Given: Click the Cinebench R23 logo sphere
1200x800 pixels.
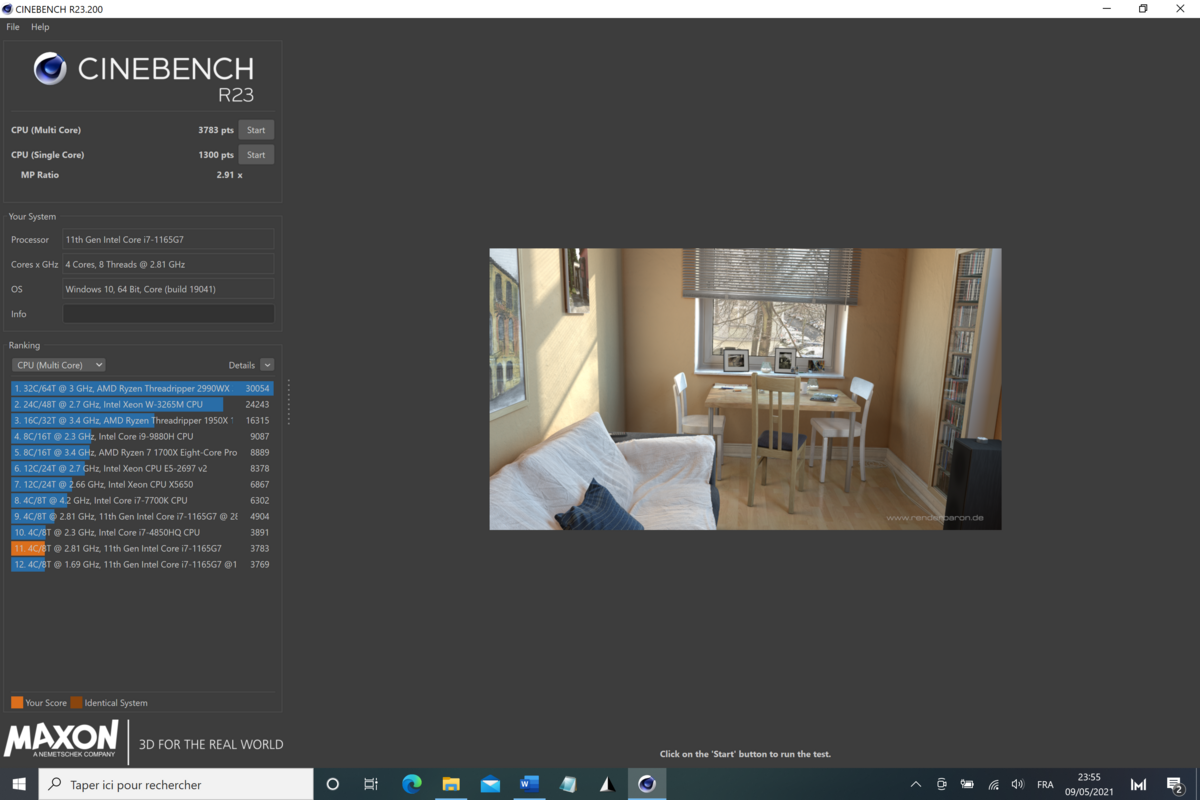Looking at the screenshot, I should (50, 68).
